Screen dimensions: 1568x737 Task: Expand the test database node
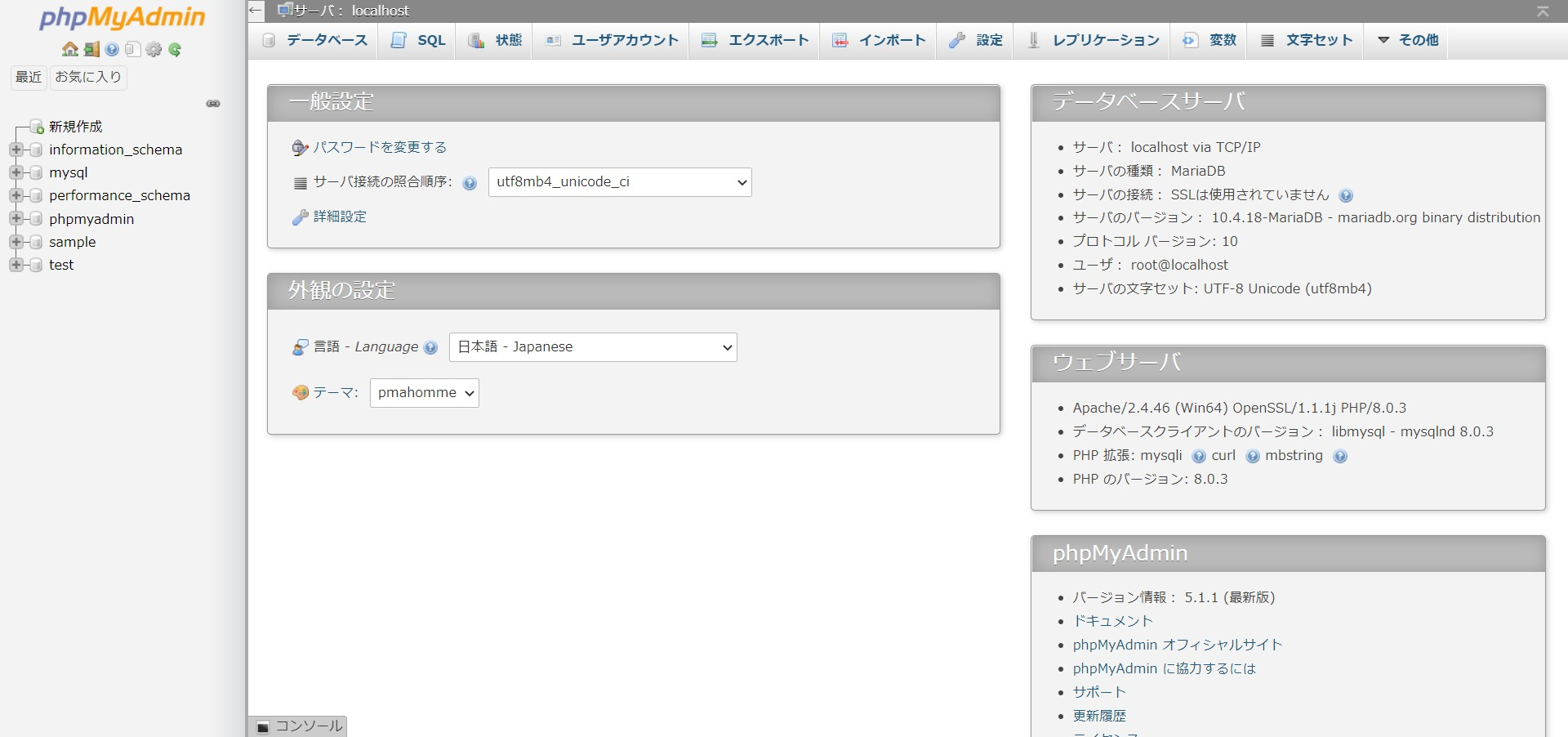(x=16, y=265)
